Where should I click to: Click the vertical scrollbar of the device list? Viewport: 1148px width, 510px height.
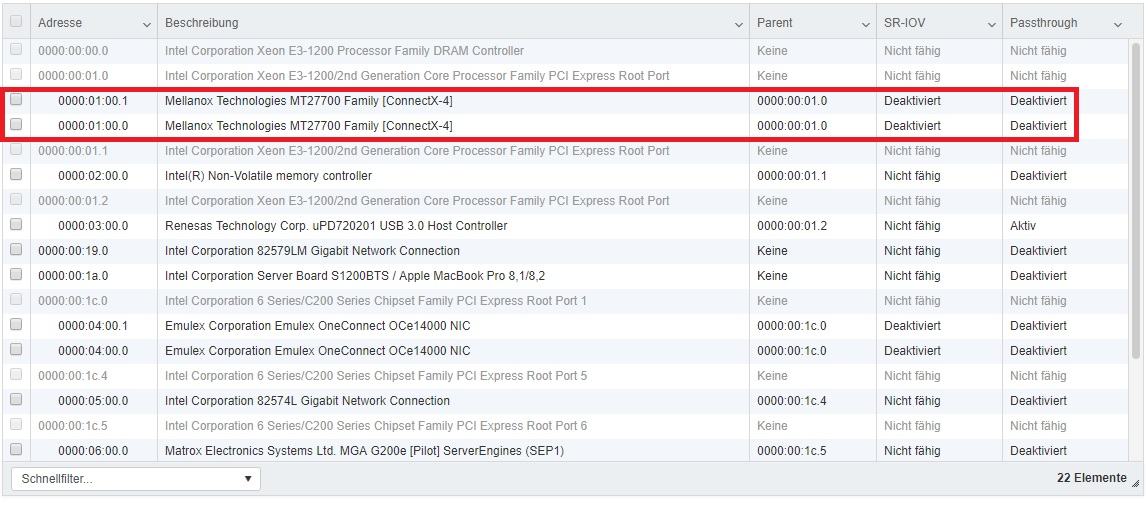coord(1135,200)
